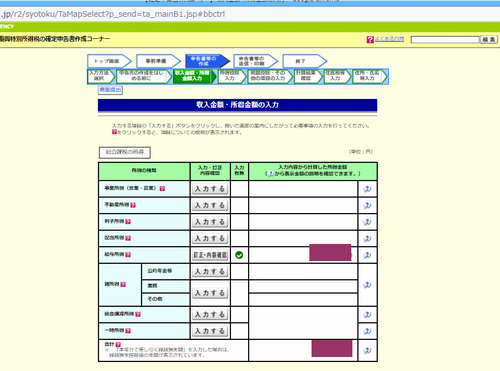
Task: Select the 住所・氏名等入力 sub-step
Action: (x=370, y=76)
